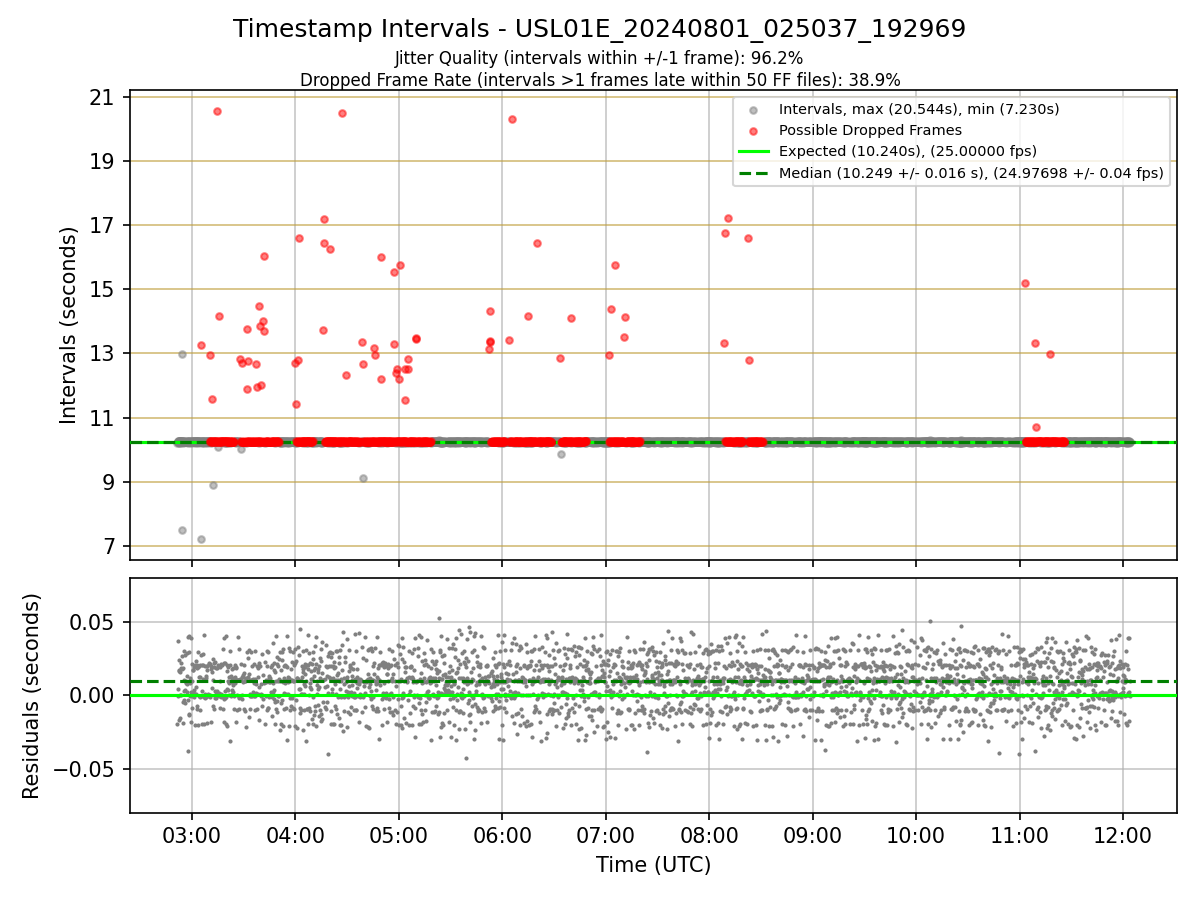Click the legend entry 'Possible Dropped Frames'

(870, 130)
